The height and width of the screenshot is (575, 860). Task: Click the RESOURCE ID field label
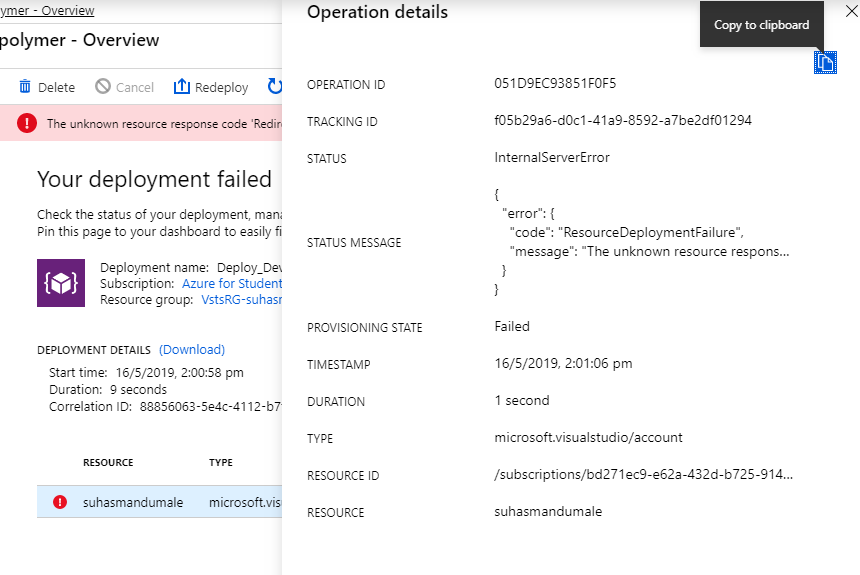click(x=343, y=476)
